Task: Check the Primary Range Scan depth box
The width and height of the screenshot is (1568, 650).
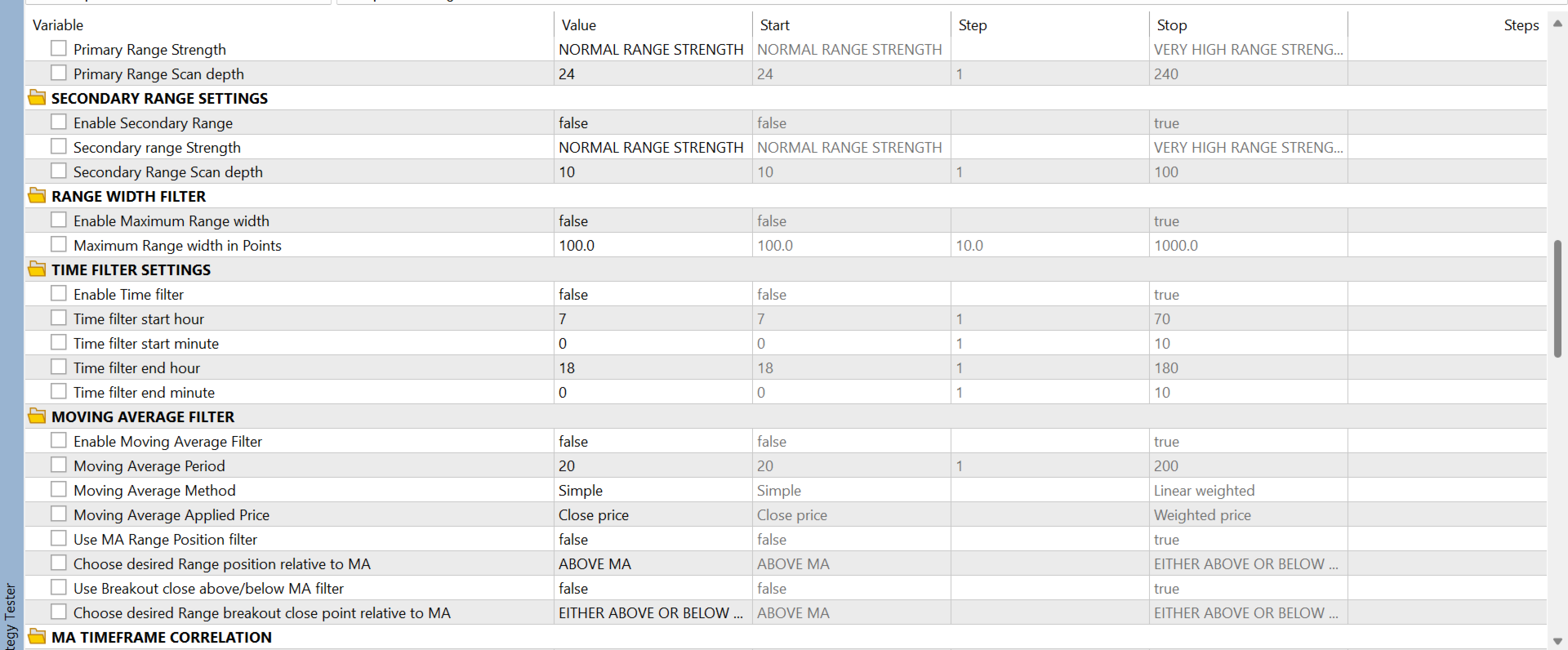Action: pos(59,73)
